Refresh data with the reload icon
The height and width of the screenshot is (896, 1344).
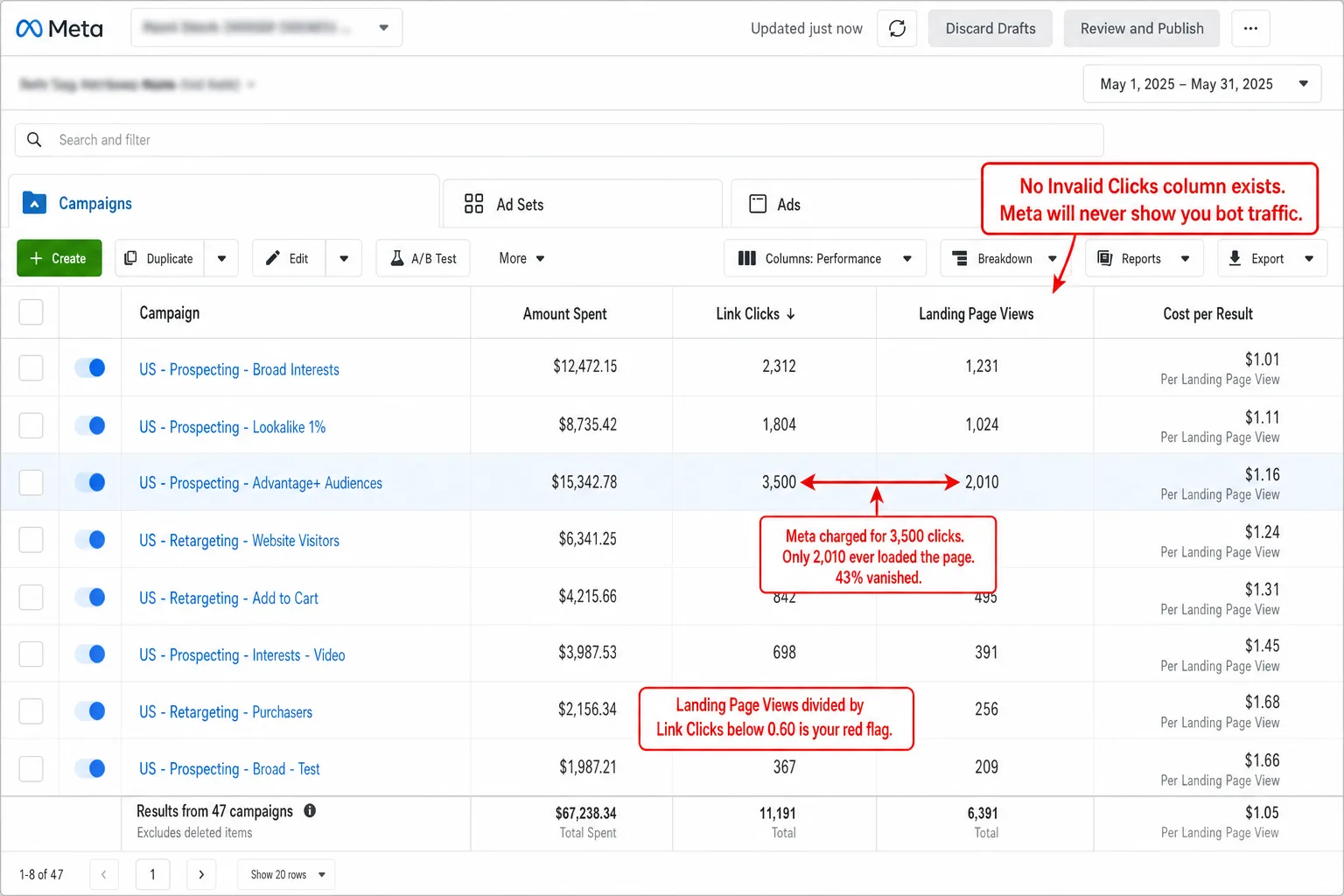(897, 29)
